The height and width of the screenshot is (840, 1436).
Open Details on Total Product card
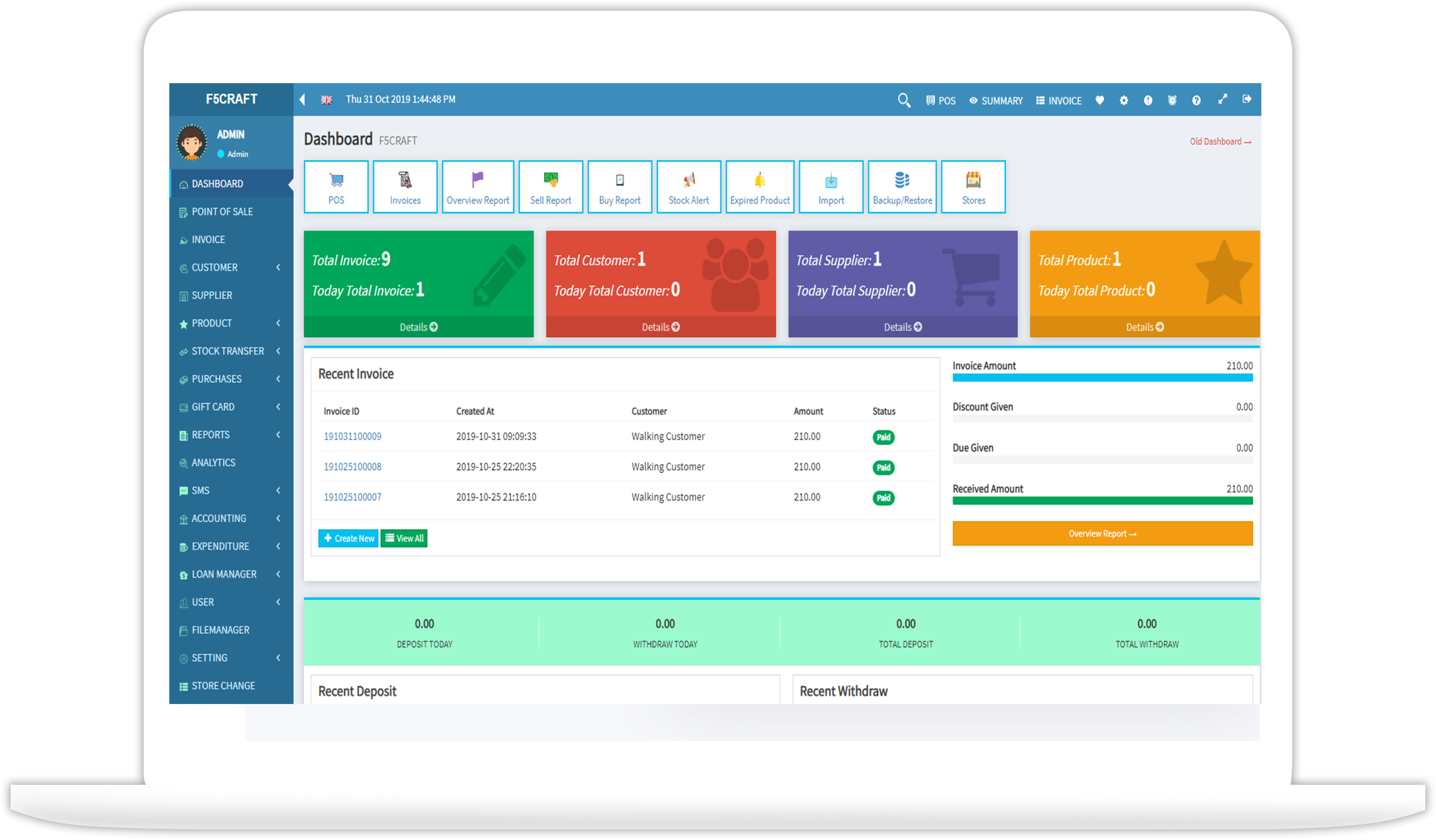tap(1144, 327)
